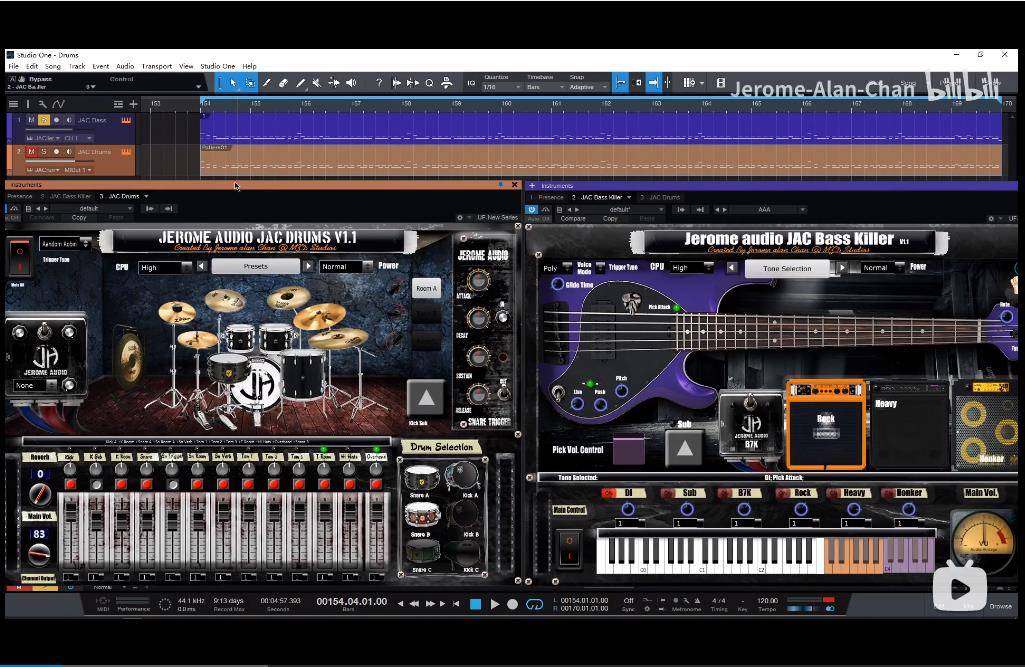This screenshot has height=667, width=1025.
Task: Open Random Robin trigger type dropdown
Action: pos(64,244)
